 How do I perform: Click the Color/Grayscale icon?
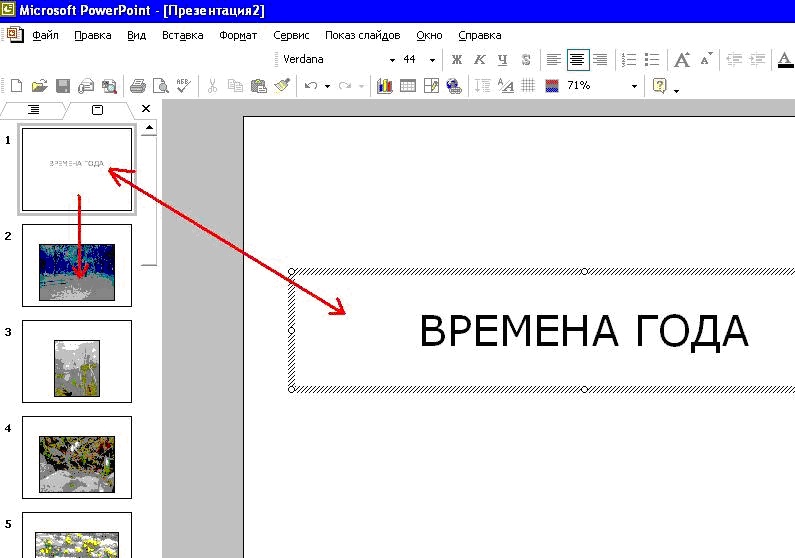[x=552, y=86]
